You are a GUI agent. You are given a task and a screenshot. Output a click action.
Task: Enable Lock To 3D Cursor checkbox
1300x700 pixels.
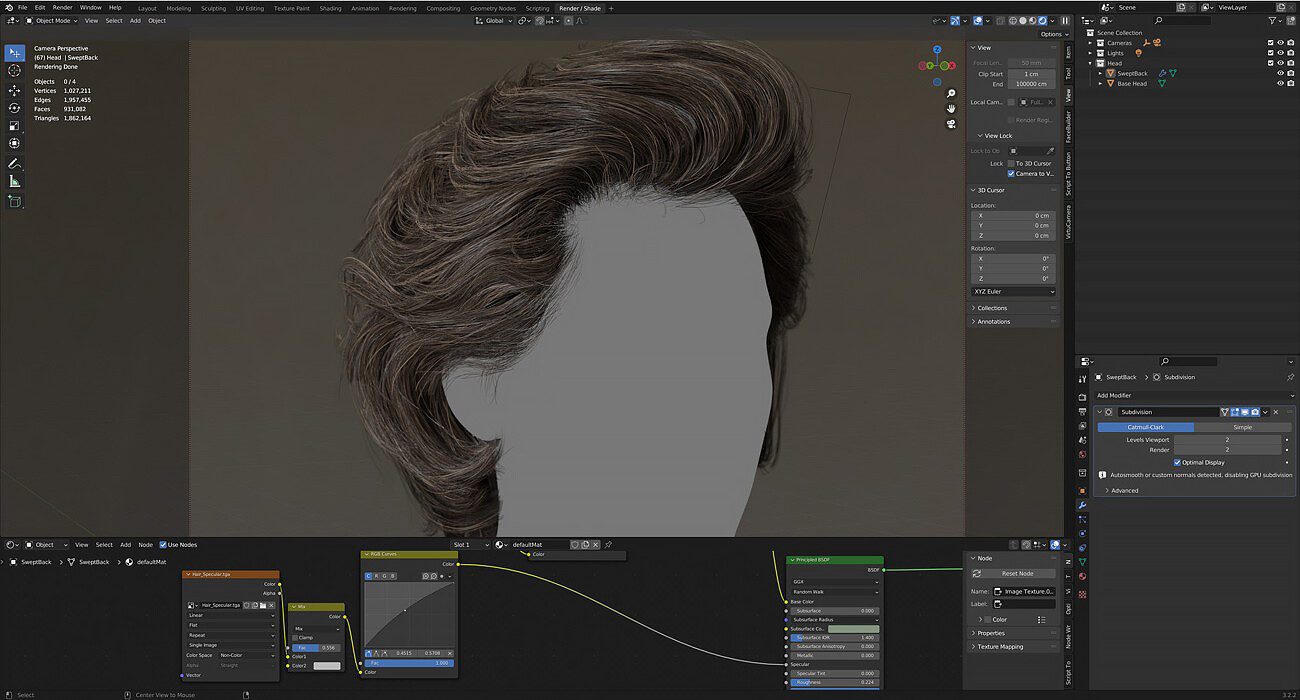[x=1011, y=163]
